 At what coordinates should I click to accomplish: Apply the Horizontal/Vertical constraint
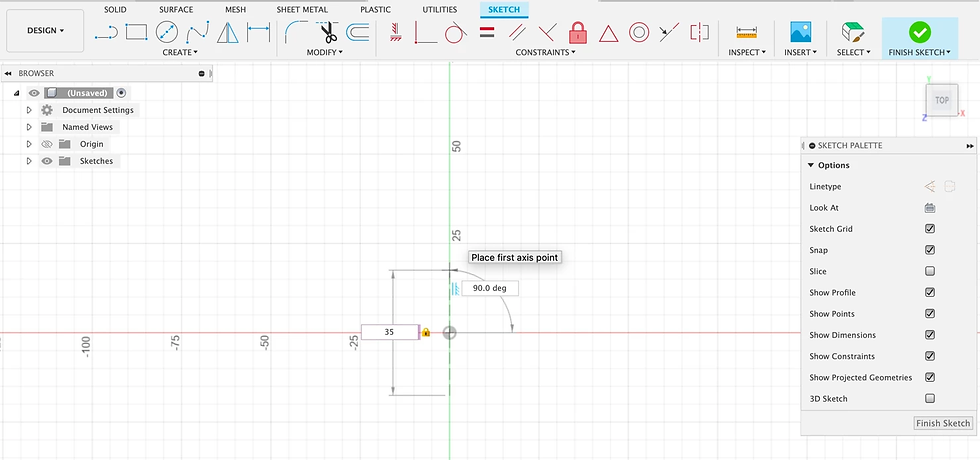[394, 32]
